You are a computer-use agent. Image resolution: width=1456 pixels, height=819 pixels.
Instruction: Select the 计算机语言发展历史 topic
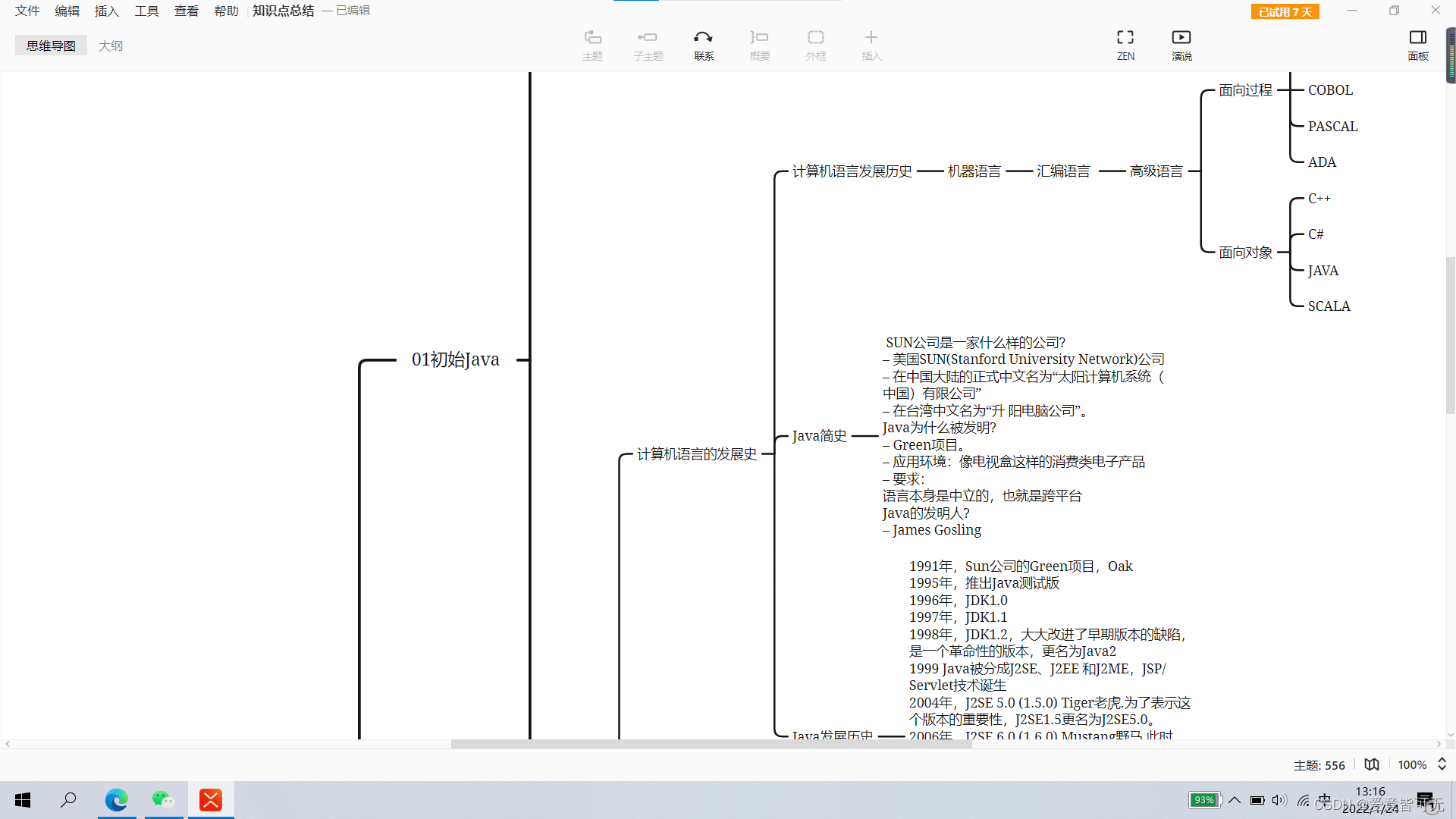[852, 171]
